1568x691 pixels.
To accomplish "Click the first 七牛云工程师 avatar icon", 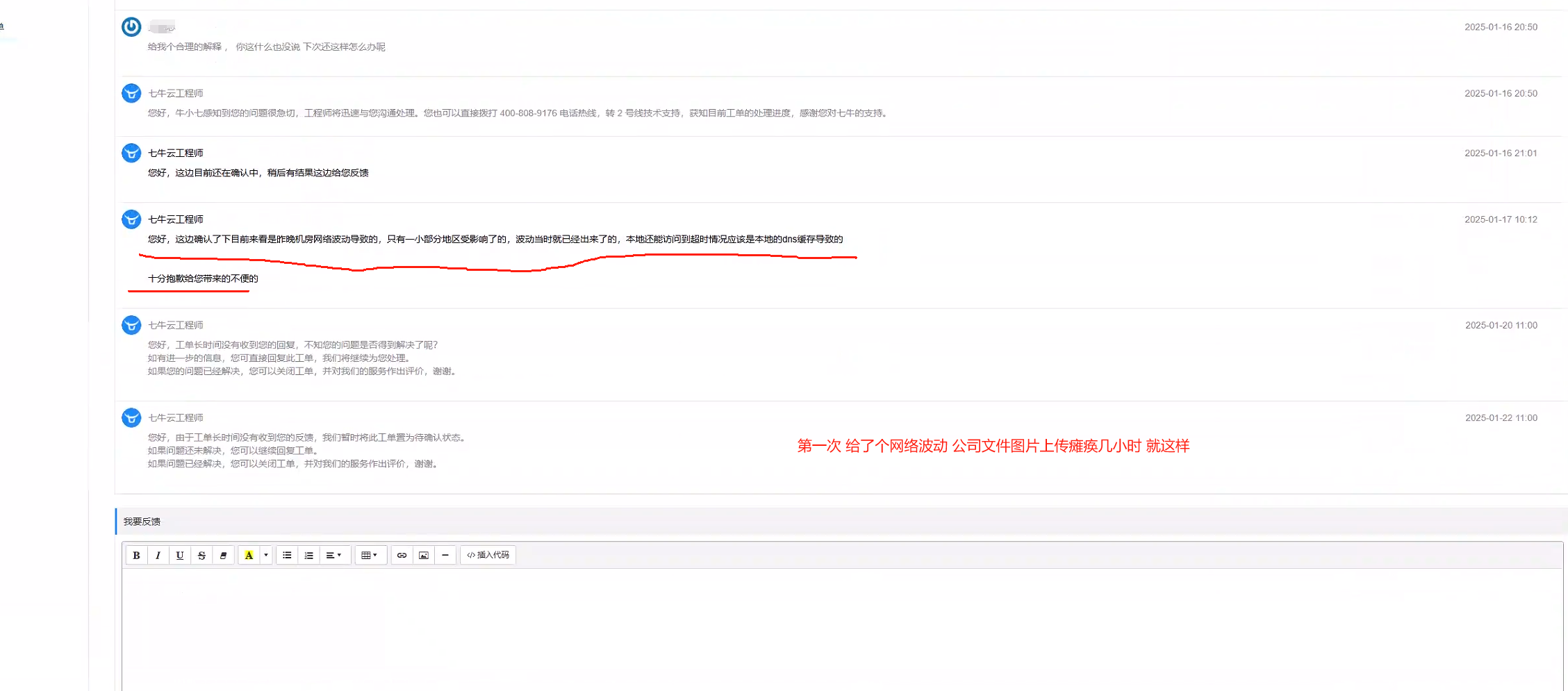I will pyautogui.click(x=131, y=93).
